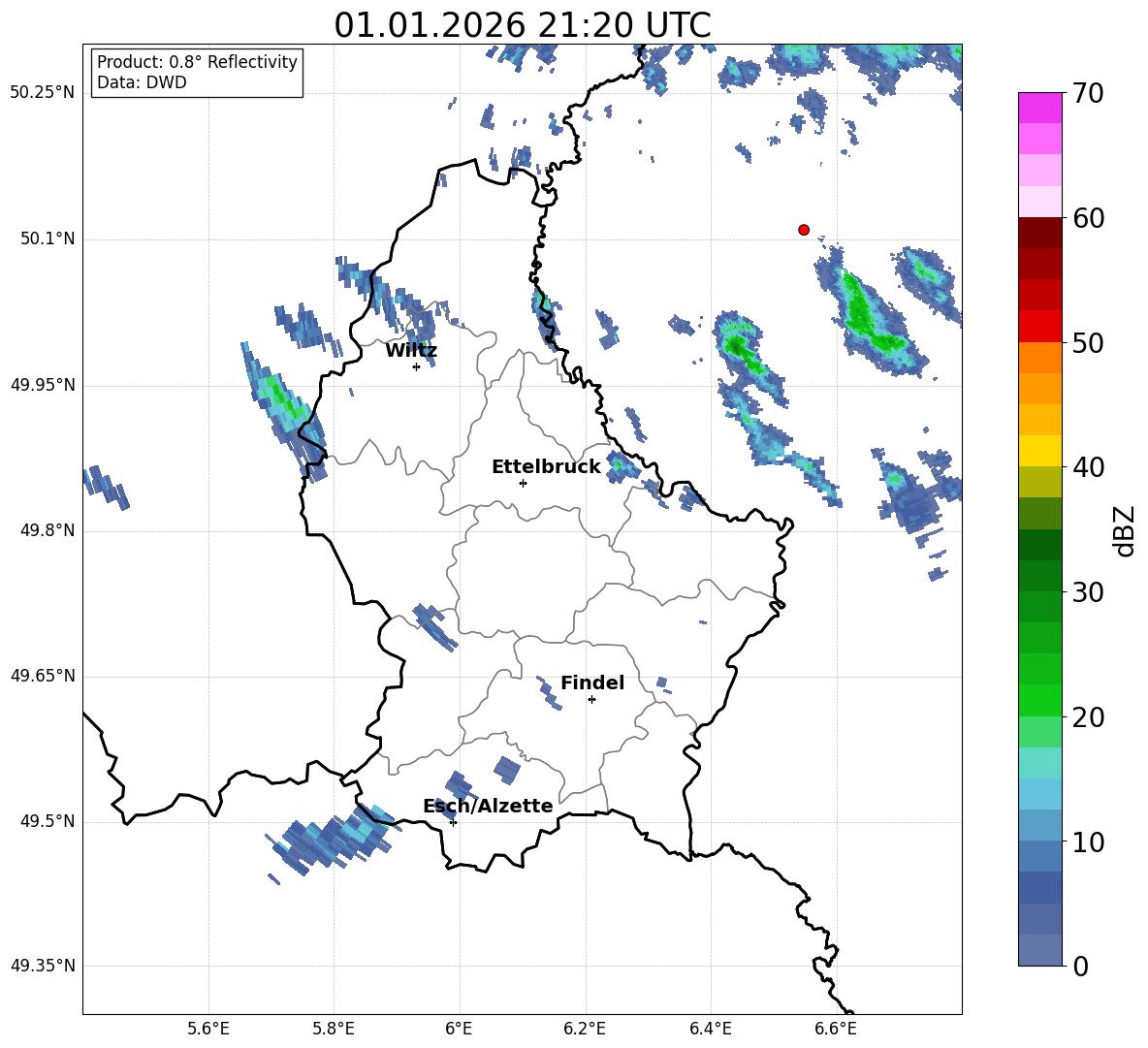Image resolution: width=1148 pixels, height=1048 pixels.
Task: Click the 5.8°E longitude label
Action: click(x=334, y=1029)
